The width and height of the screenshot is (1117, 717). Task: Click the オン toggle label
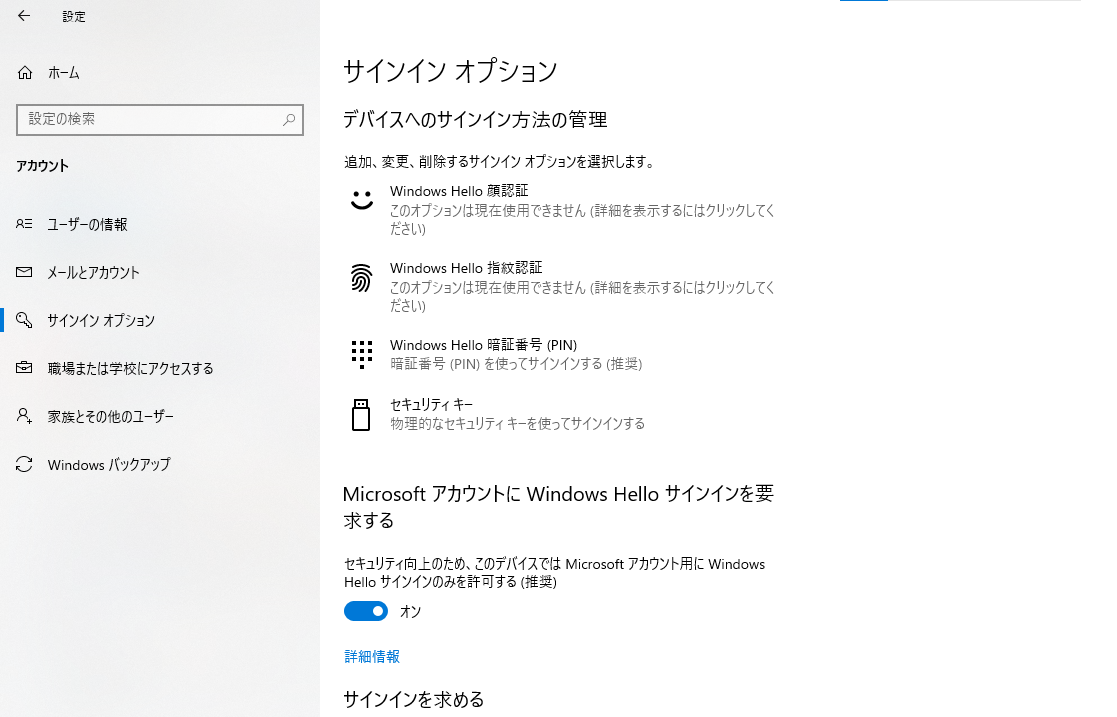pyautogui.click(x=410, y=612)
